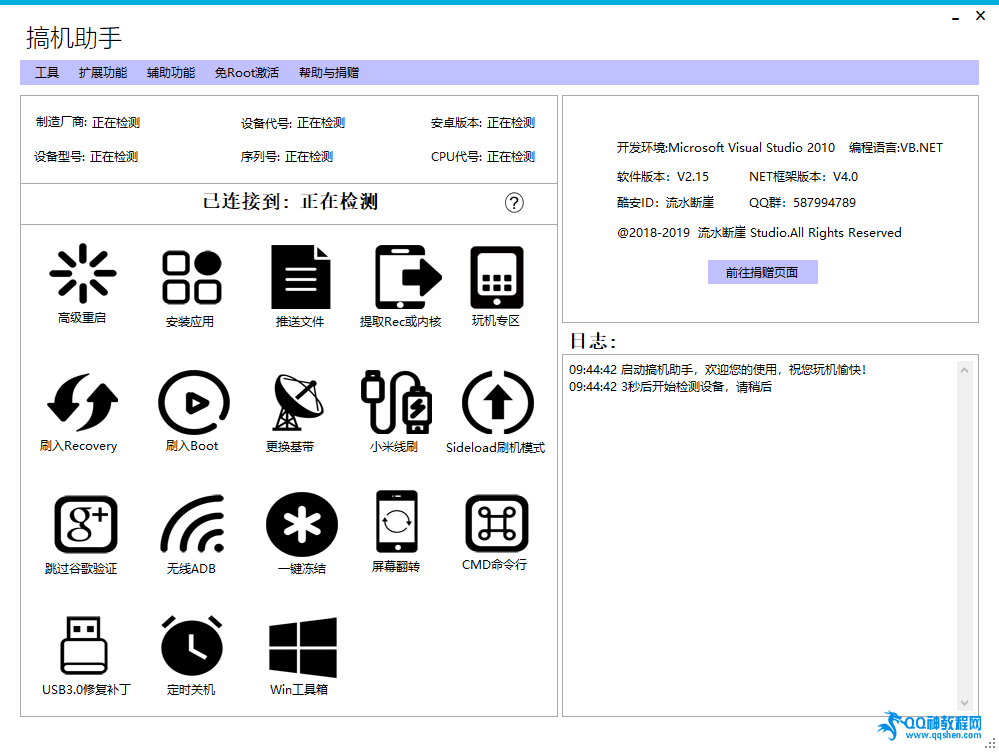The image size is (999, 752).
Task: Click the QQ群 587994789 text
Action: pos(802,203)
